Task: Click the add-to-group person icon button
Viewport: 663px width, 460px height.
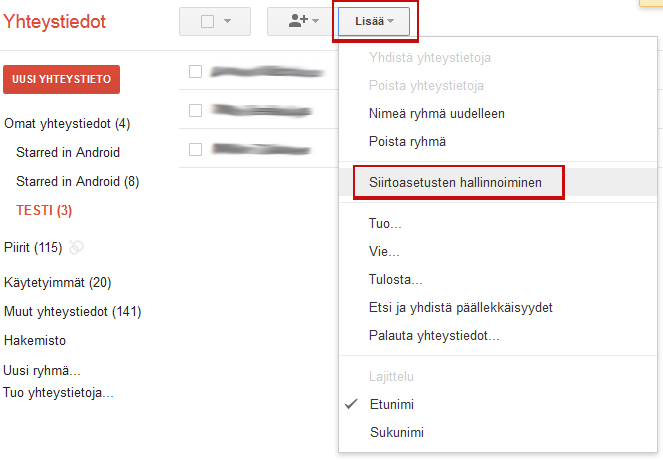Action: pyautogui.click(x=303, y=21)
